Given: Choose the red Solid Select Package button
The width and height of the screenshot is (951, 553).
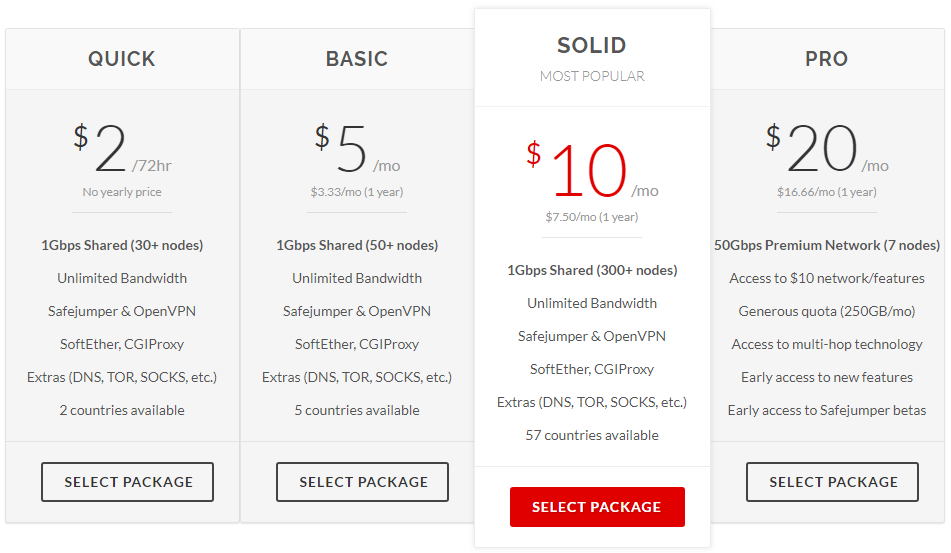Looking at the screenshot, I should (x=597, y=507).
